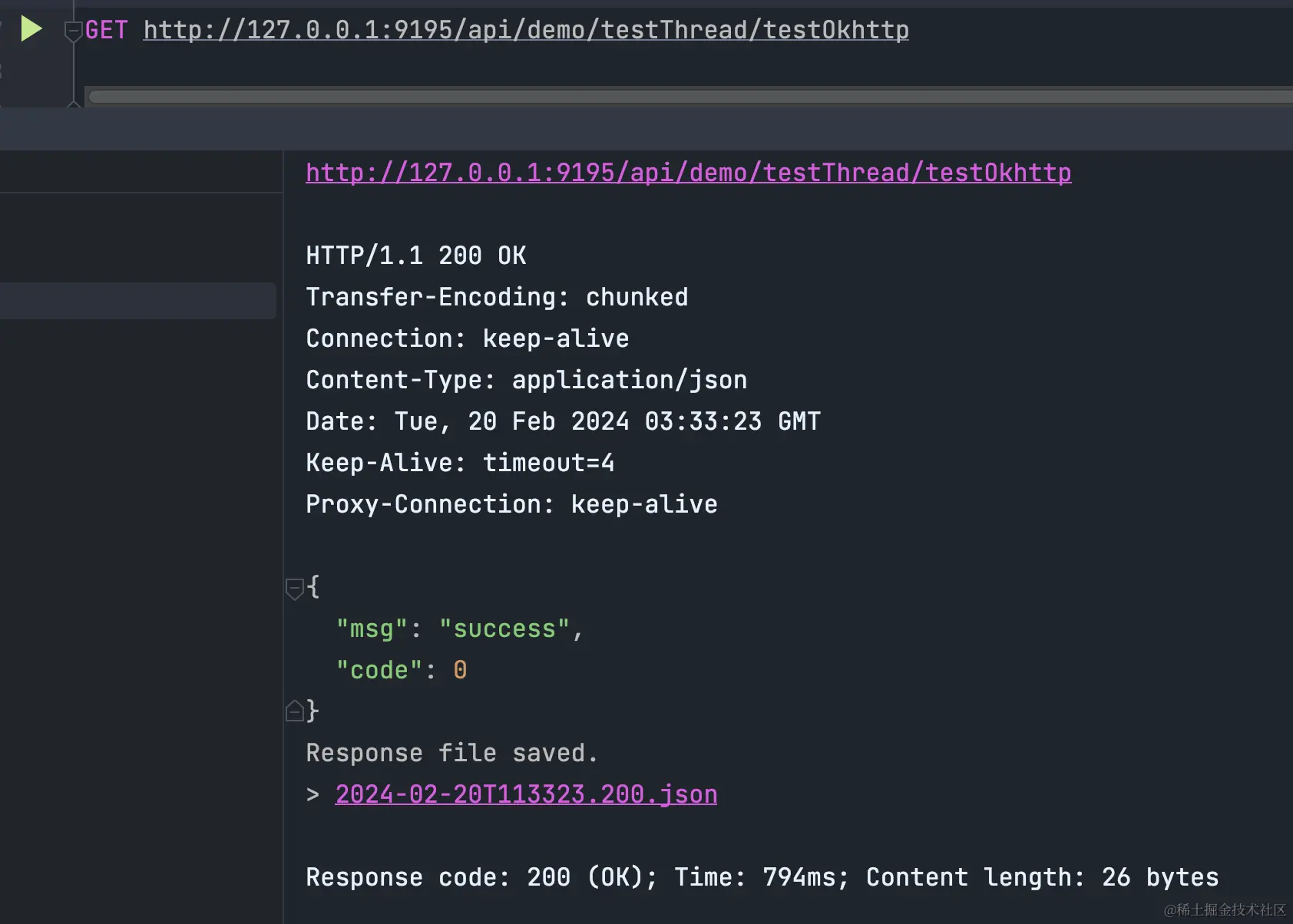This screenshot has width=1293, height=924.
Task: Click the response code summary line
Action: pos(762,877)
